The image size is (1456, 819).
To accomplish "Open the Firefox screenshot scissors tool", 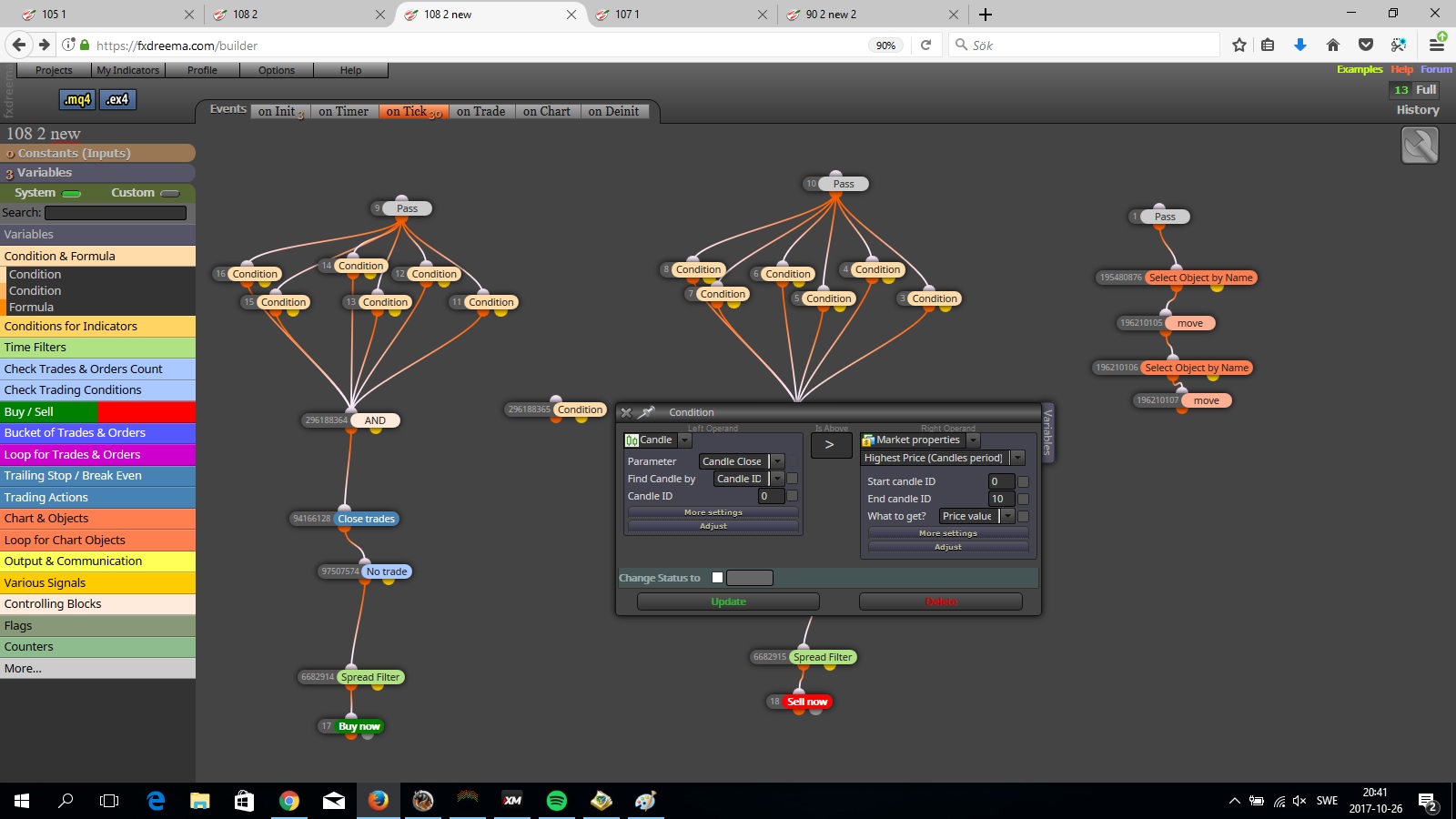I will pos(1399,45).
